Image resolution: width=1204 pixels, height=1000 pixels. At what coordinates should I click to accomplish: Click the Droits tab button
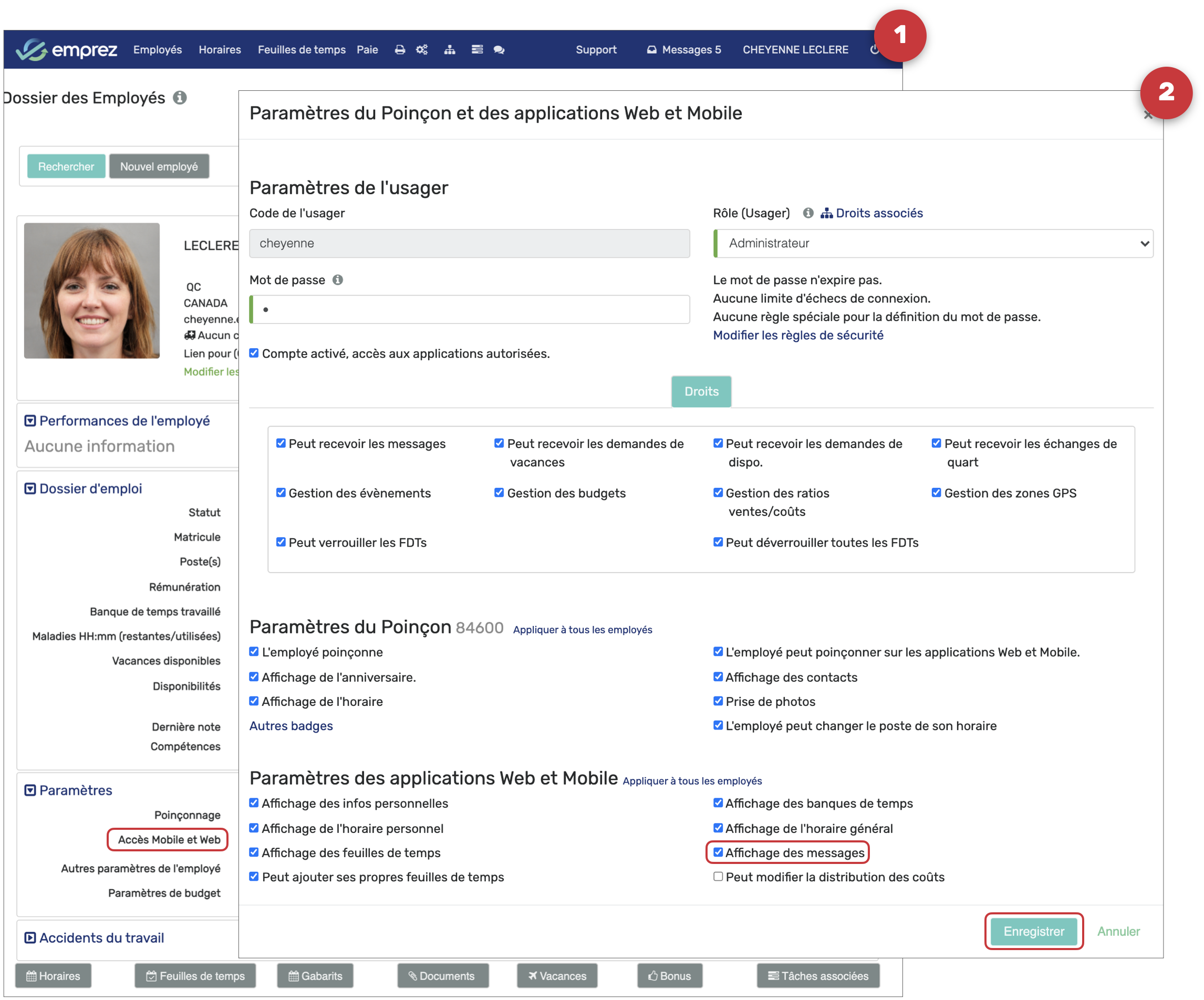pyautogui.click(x=701, y=391)
